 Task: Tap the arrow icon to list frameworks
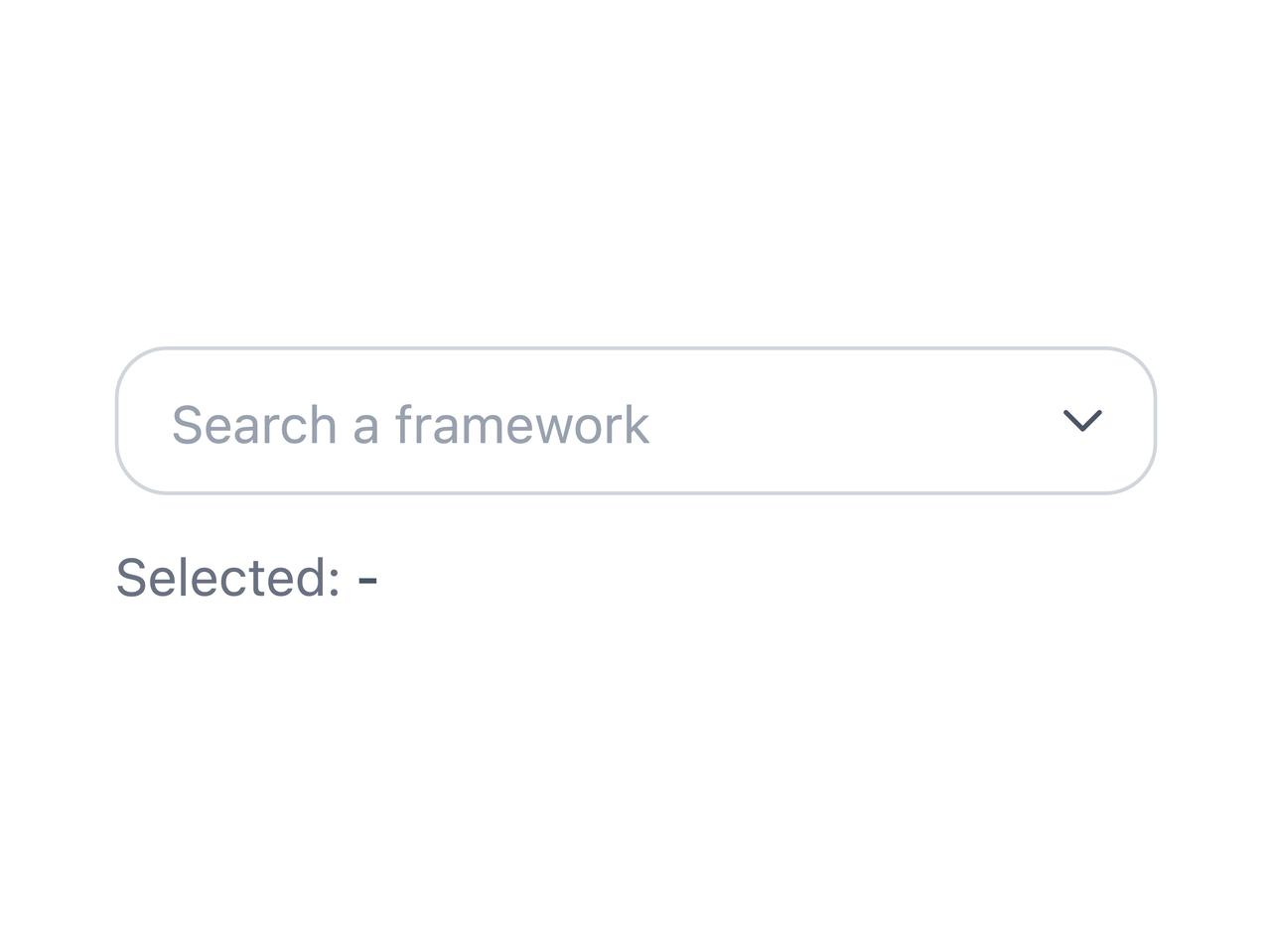1082,421
